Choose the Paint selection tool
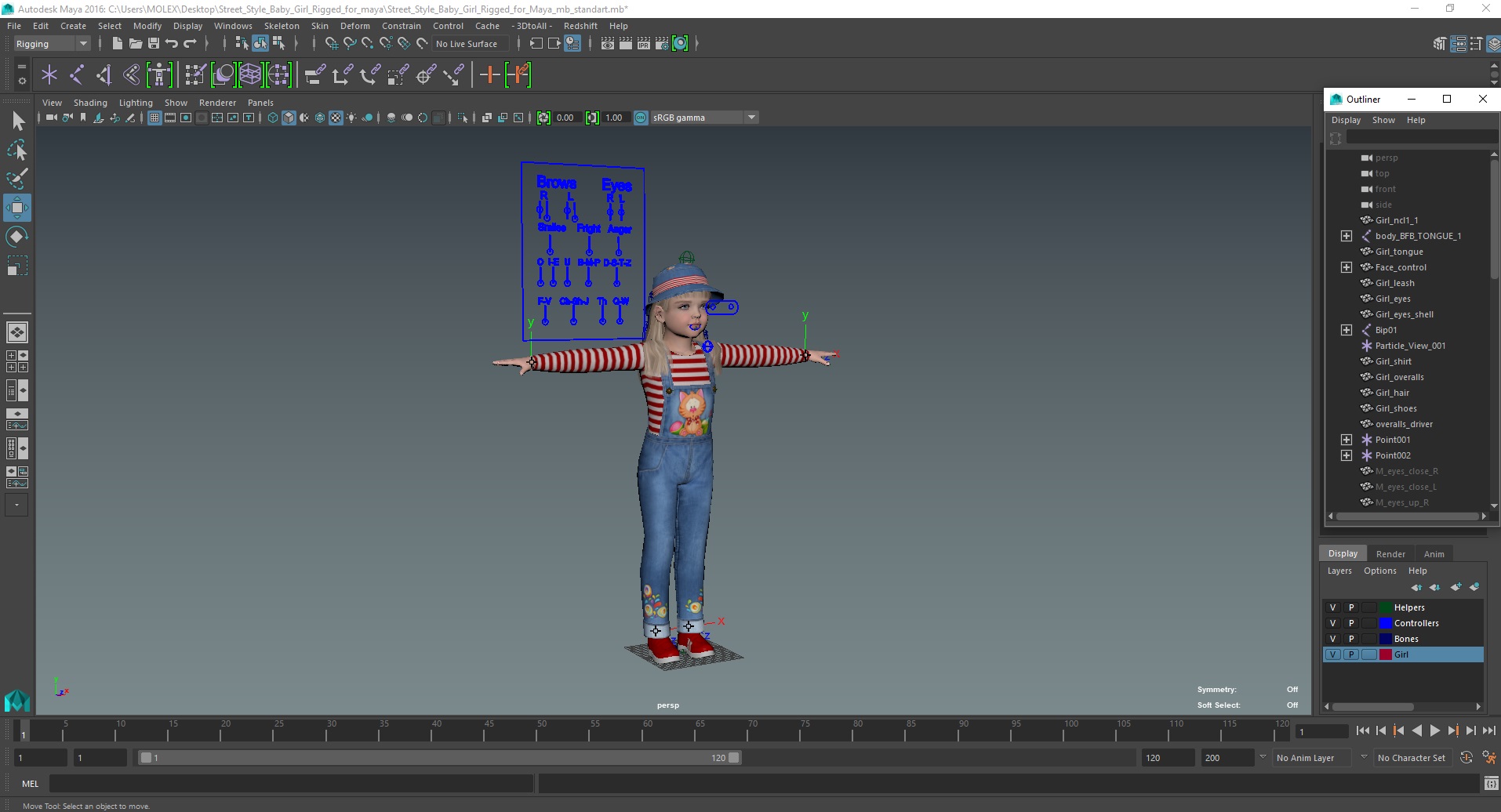 [x=17, y=179]
